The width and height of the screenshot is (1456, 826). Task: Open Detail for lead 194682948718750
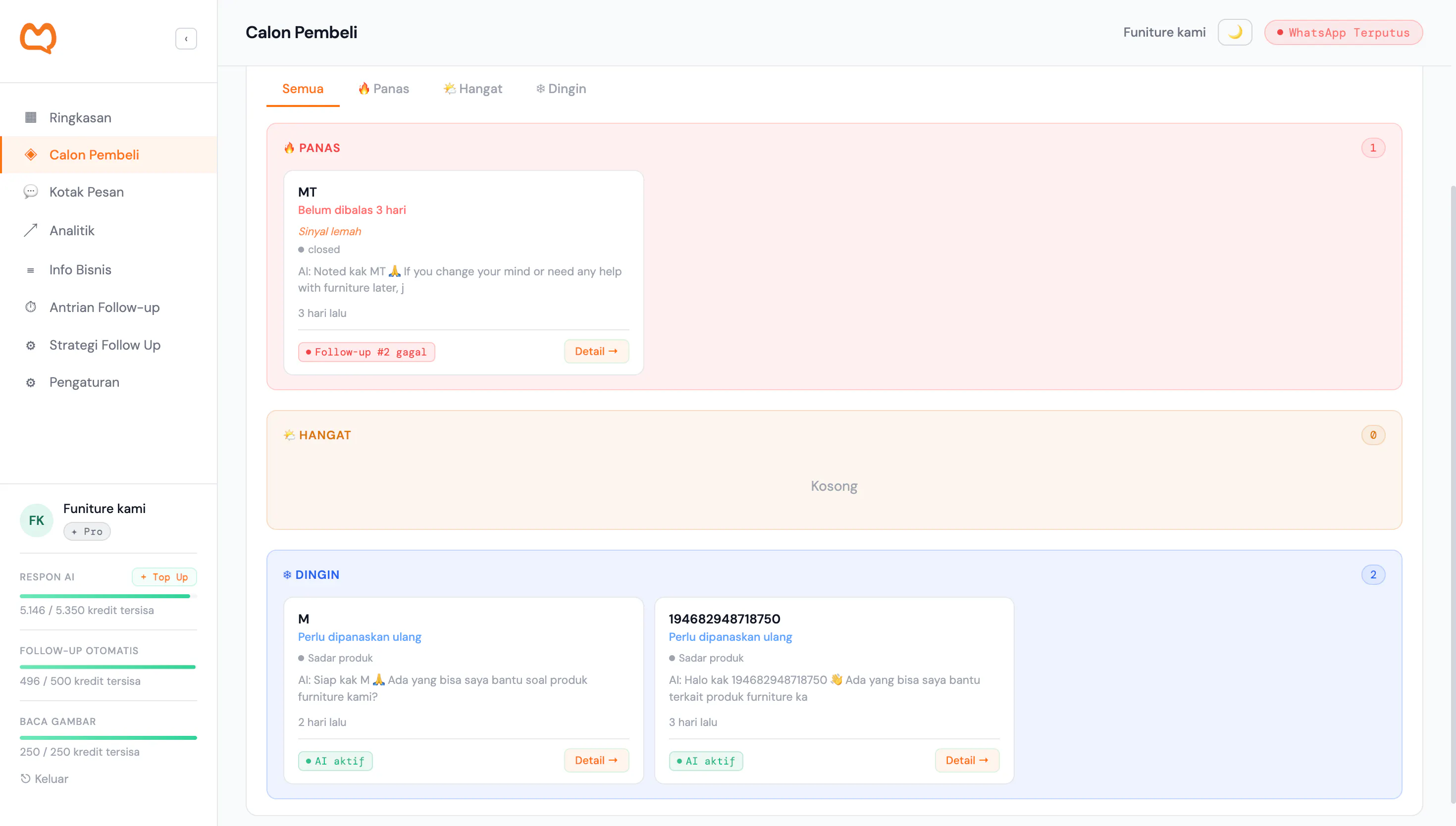click(x=967, y=760)
